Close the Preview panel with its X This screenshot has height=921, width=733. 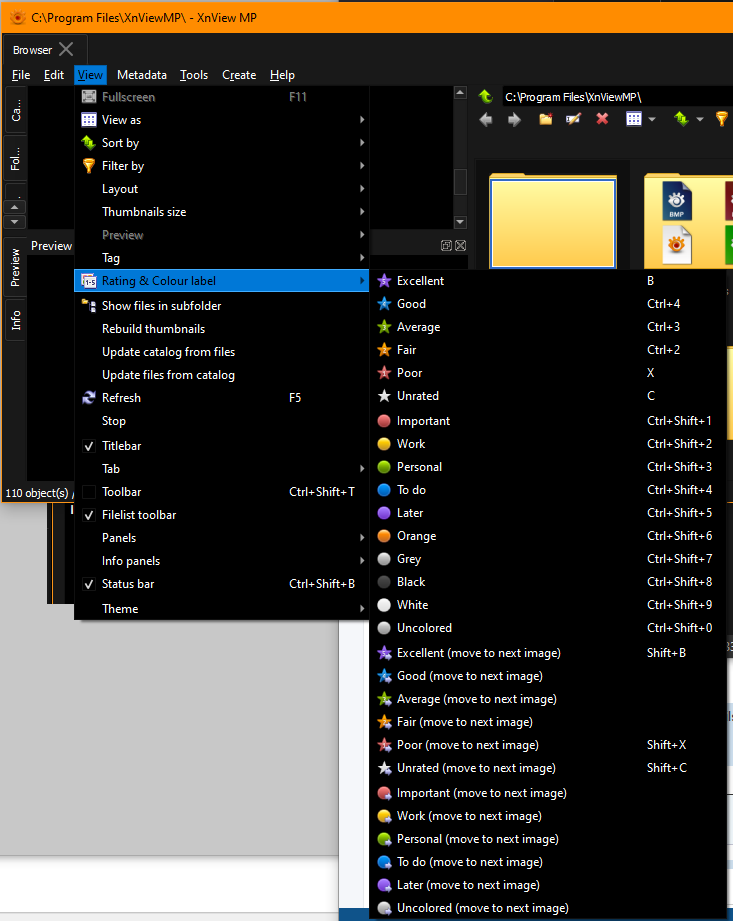460,246
